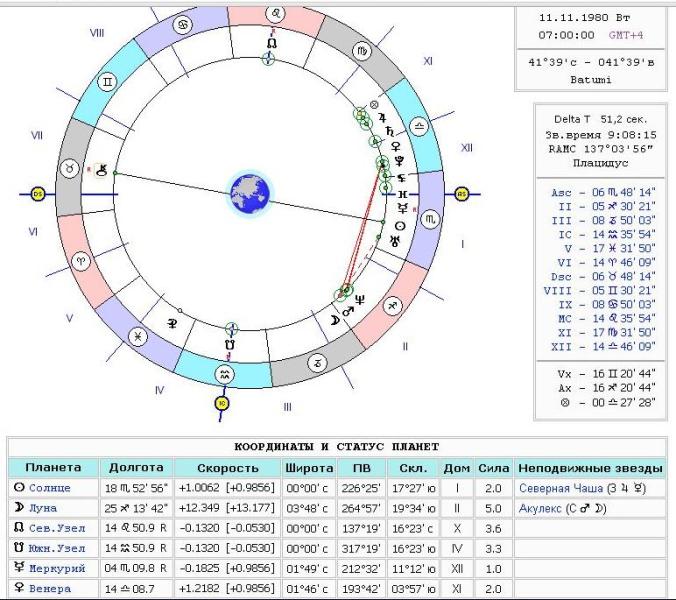Click the Asc cusp entry in house list
676x600 pixels.
[603, 192]
